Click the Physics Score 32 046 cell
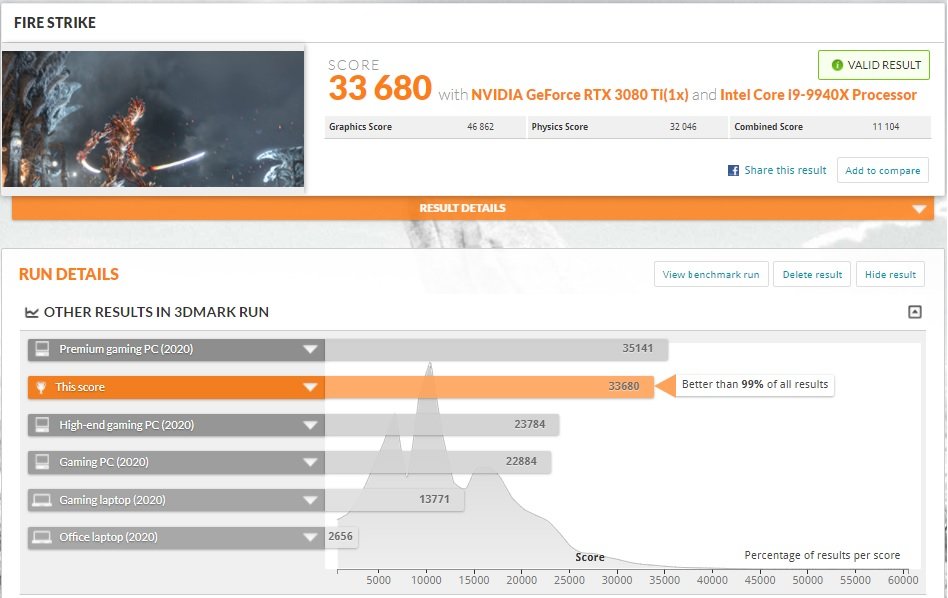The width and height of the screenshot is (948, 598). point(628,127)
